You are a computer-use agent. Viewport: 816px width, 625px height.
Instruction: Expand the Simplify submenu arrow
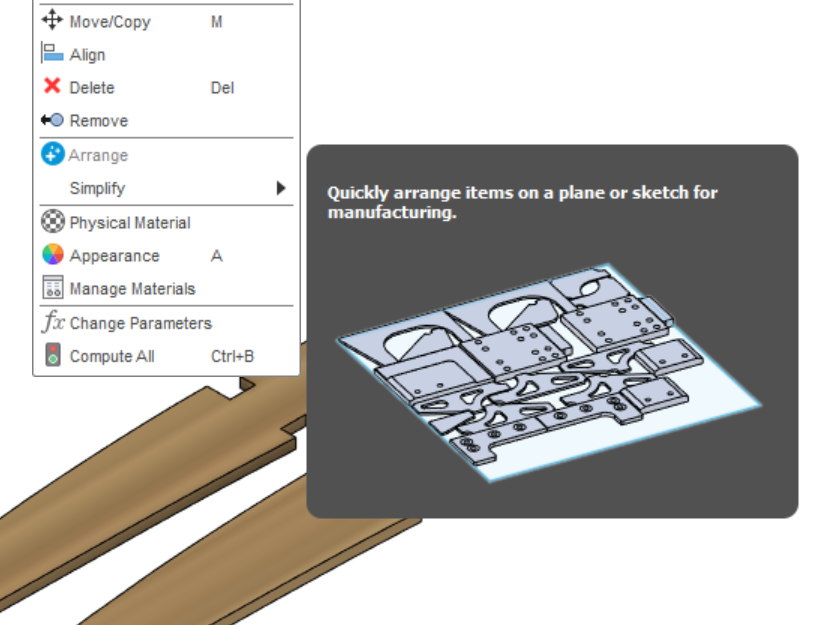[281, 188]
